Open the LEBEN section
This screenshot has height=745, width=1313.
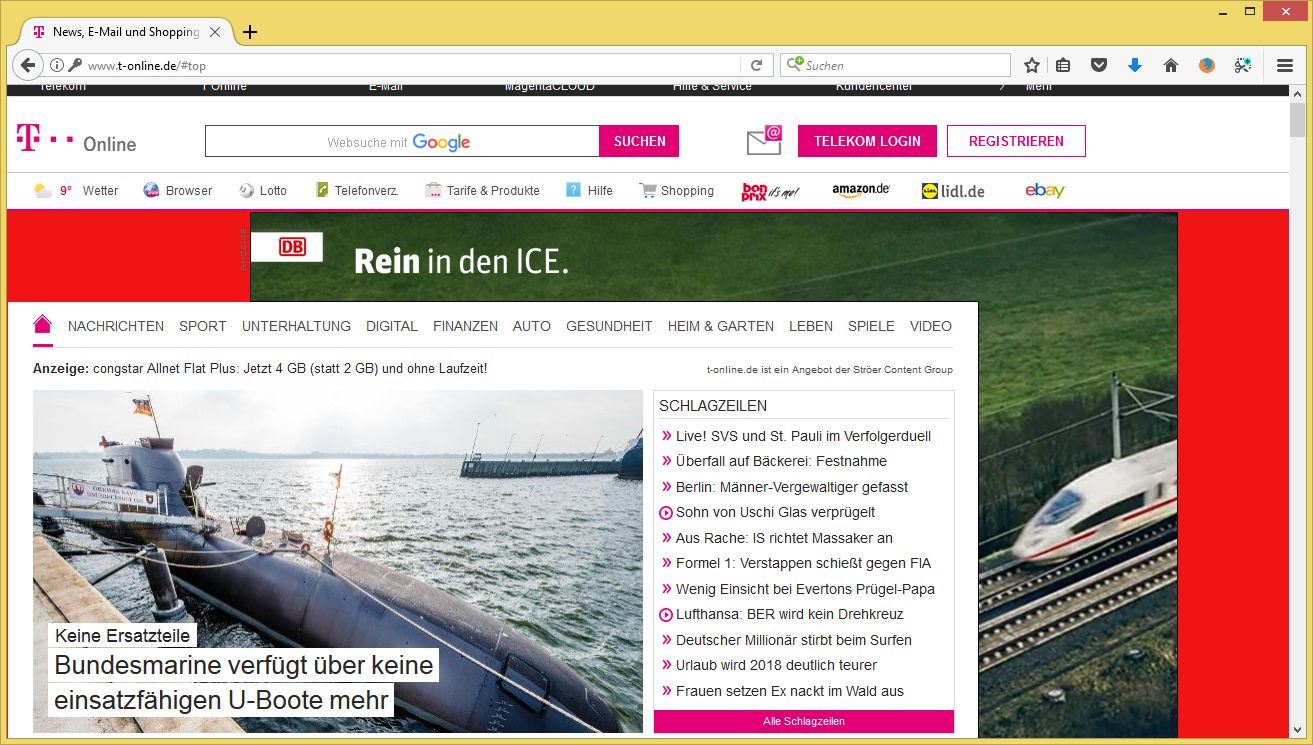click(x=811, y=326)
